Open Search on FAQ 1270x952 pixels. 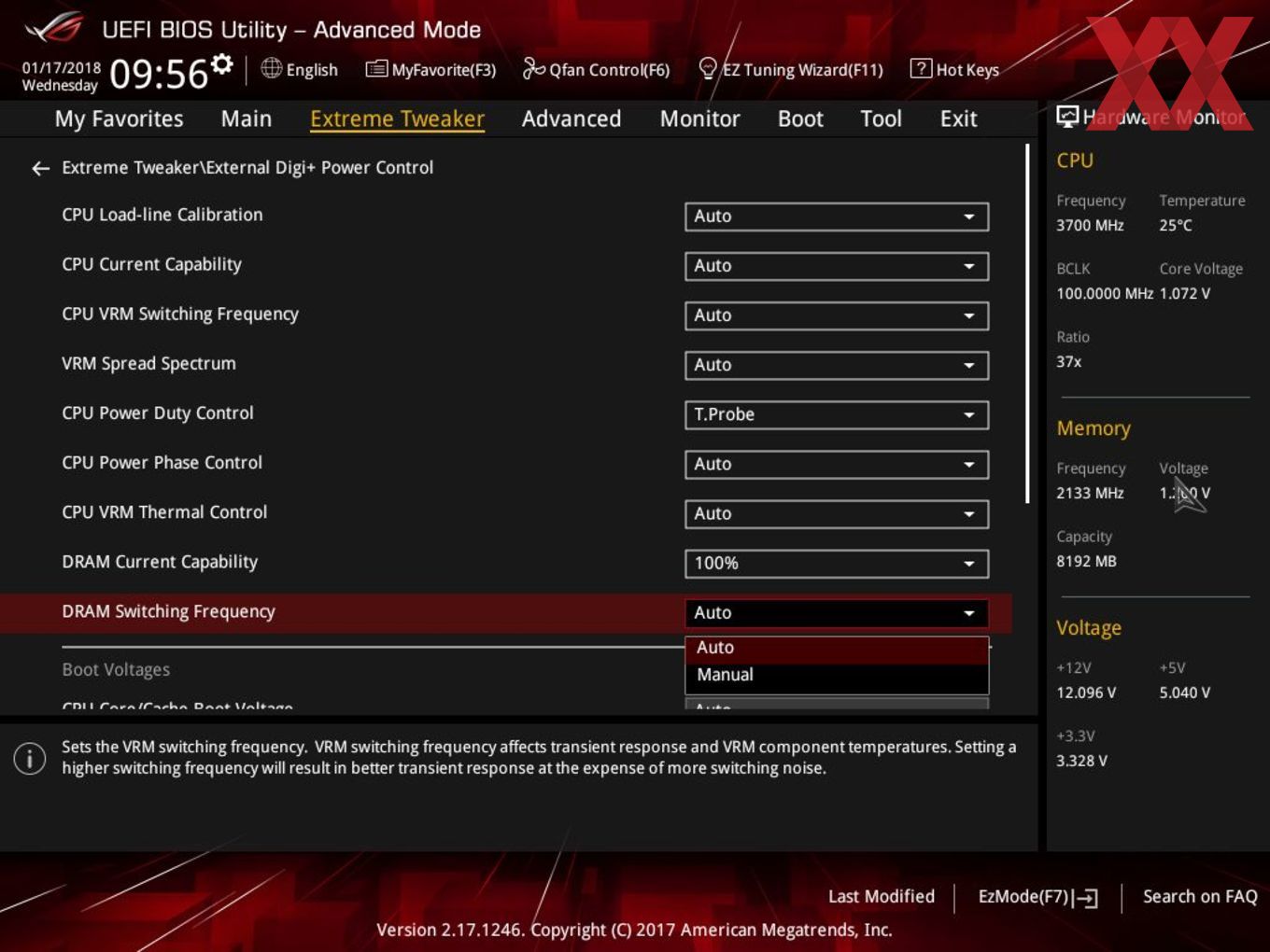tap(1200, 896)
